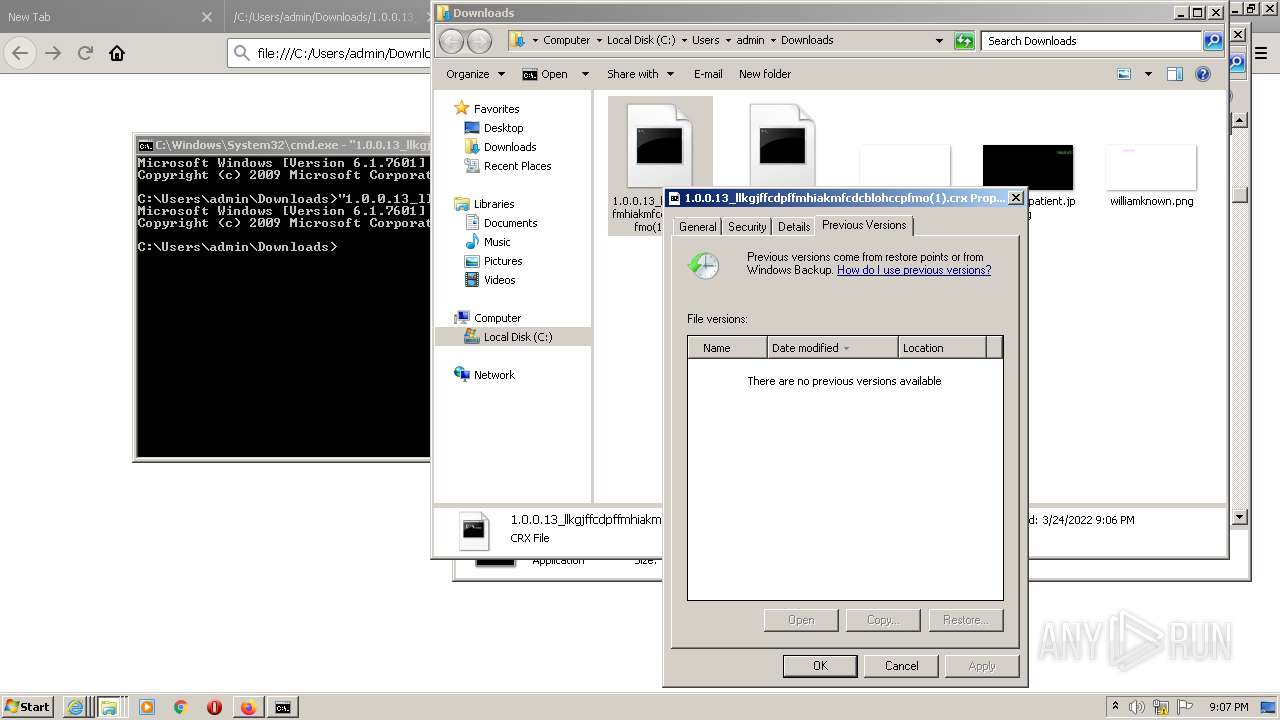
Task: Expand address bar history dropdown
Action: [x=938, y=41]
